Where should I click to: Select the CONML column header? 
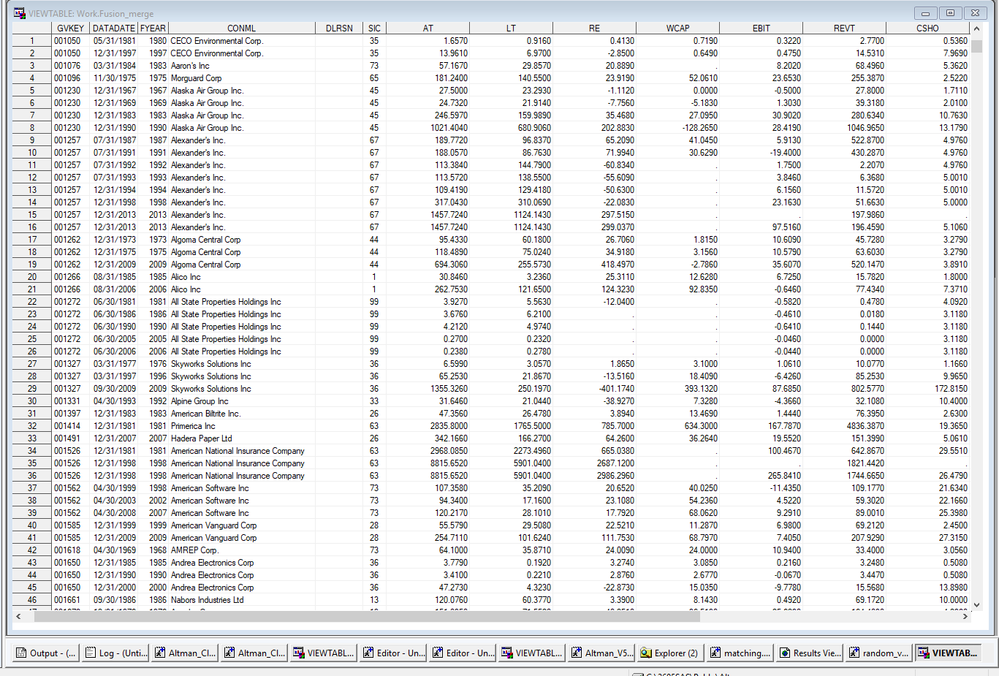[x=241, y=28]
